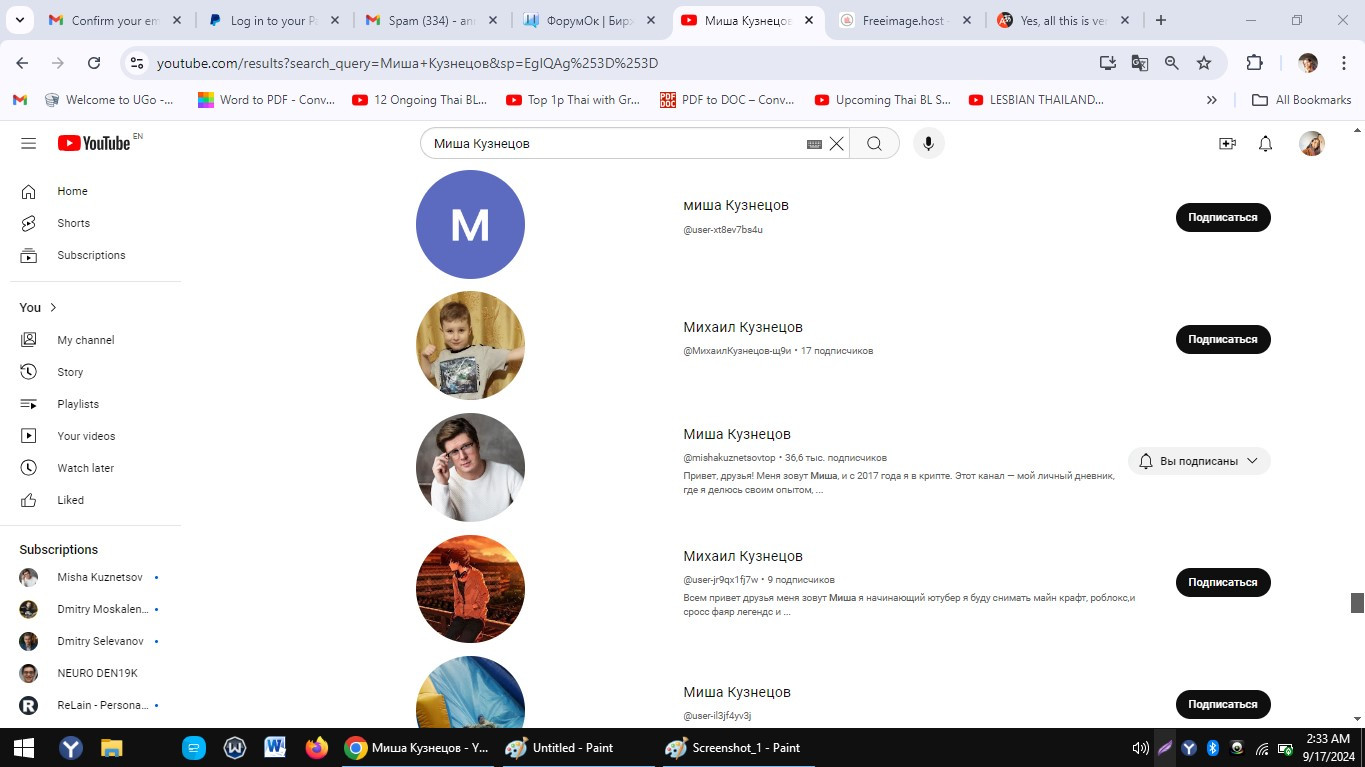Switch to Freeimage.host tab

(x=905, y=20)
